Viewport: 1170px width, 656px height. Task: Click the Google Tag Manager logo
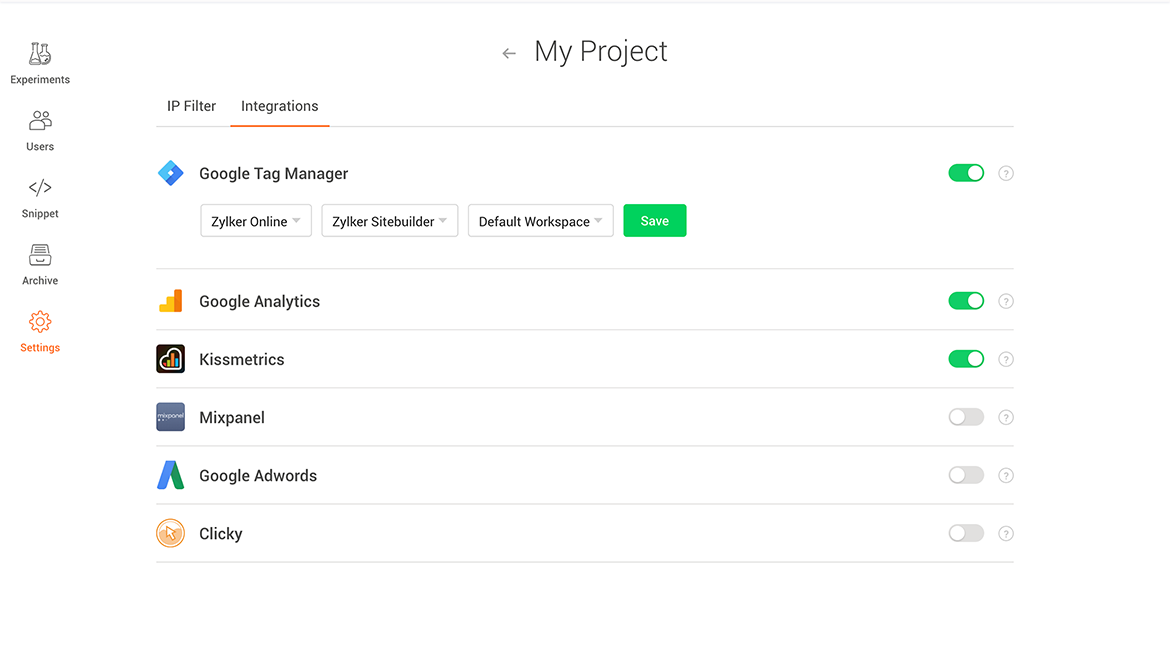pyautogui.click(x=171, y=173)
